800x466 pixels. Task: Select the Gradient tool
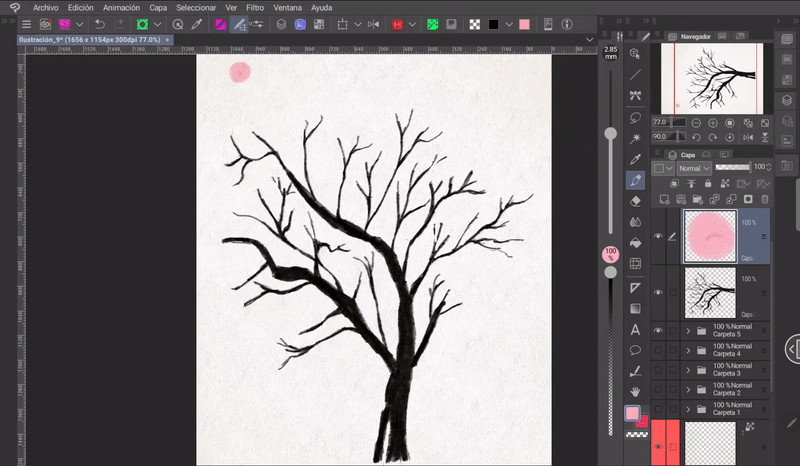[x=635, y=308]
